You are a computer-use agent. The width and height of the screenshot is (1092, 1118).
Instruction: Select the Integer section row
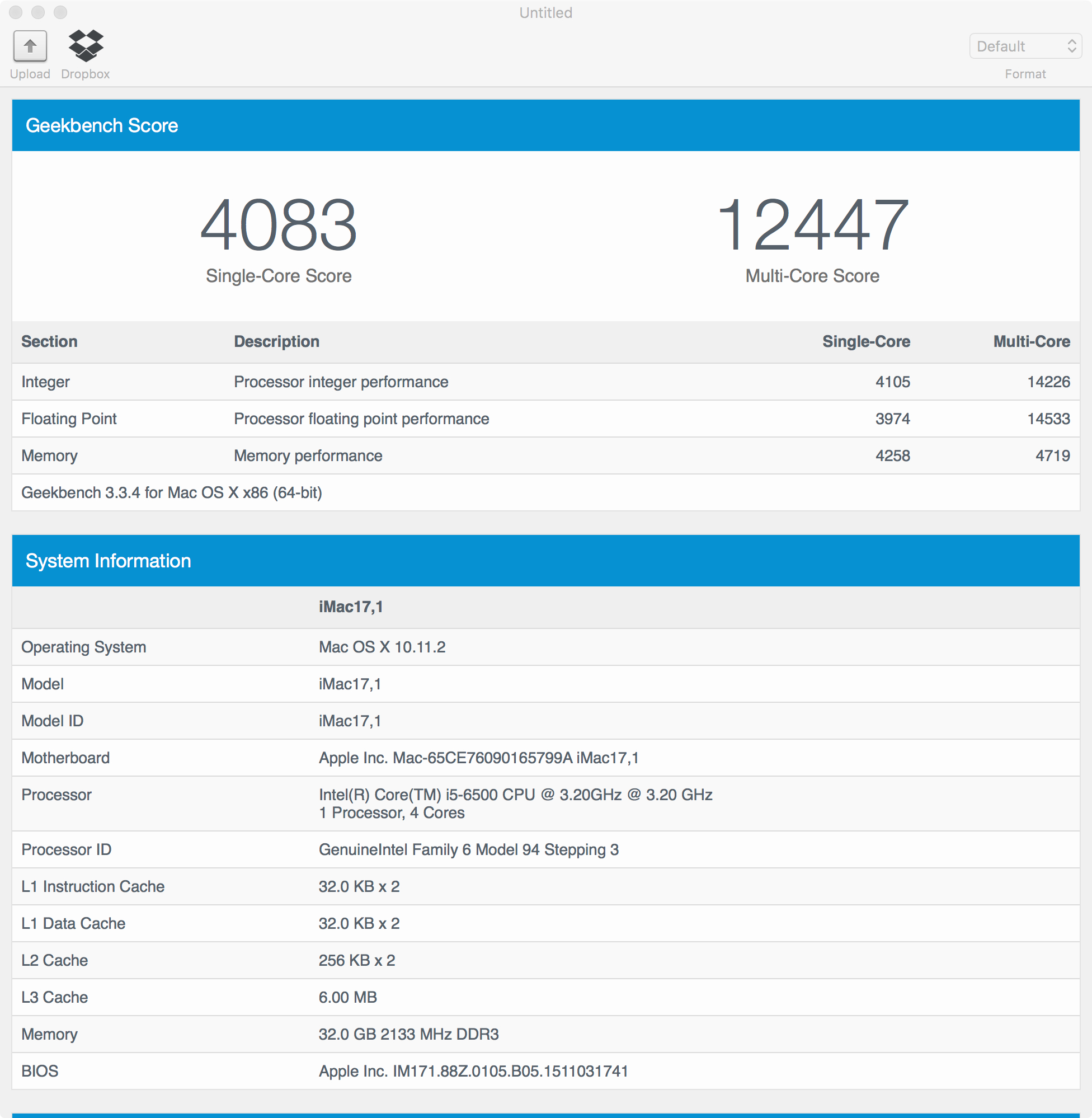click(x=46, y=382)
